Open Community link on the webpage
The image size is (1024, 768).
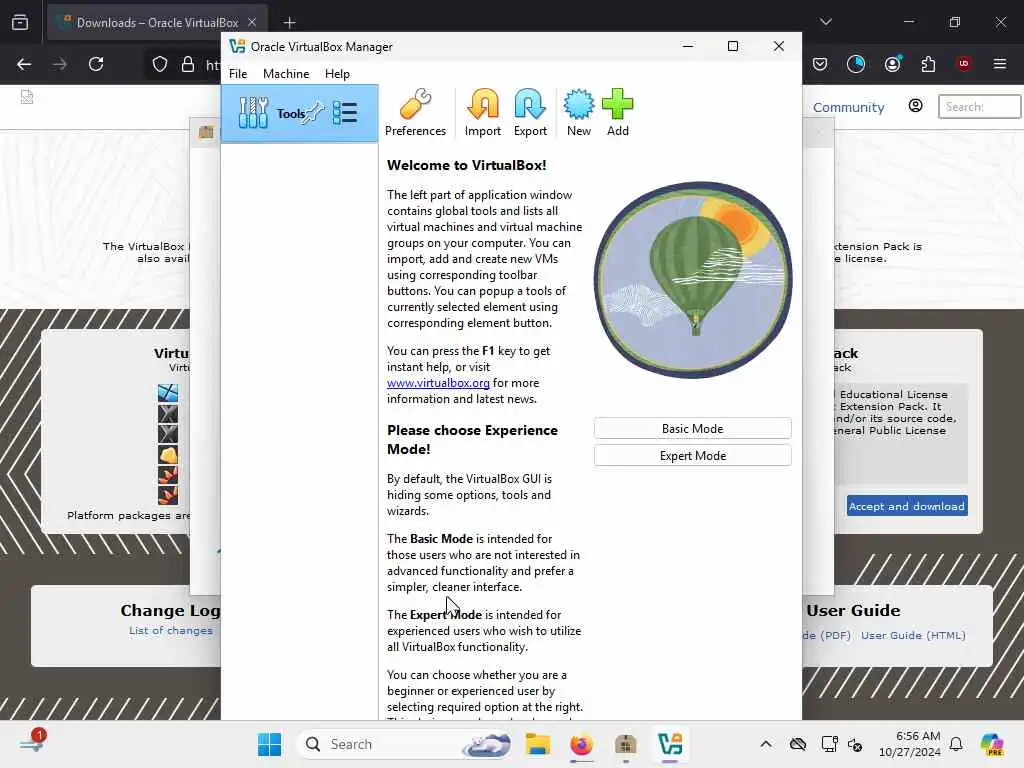tap(848, 107)
